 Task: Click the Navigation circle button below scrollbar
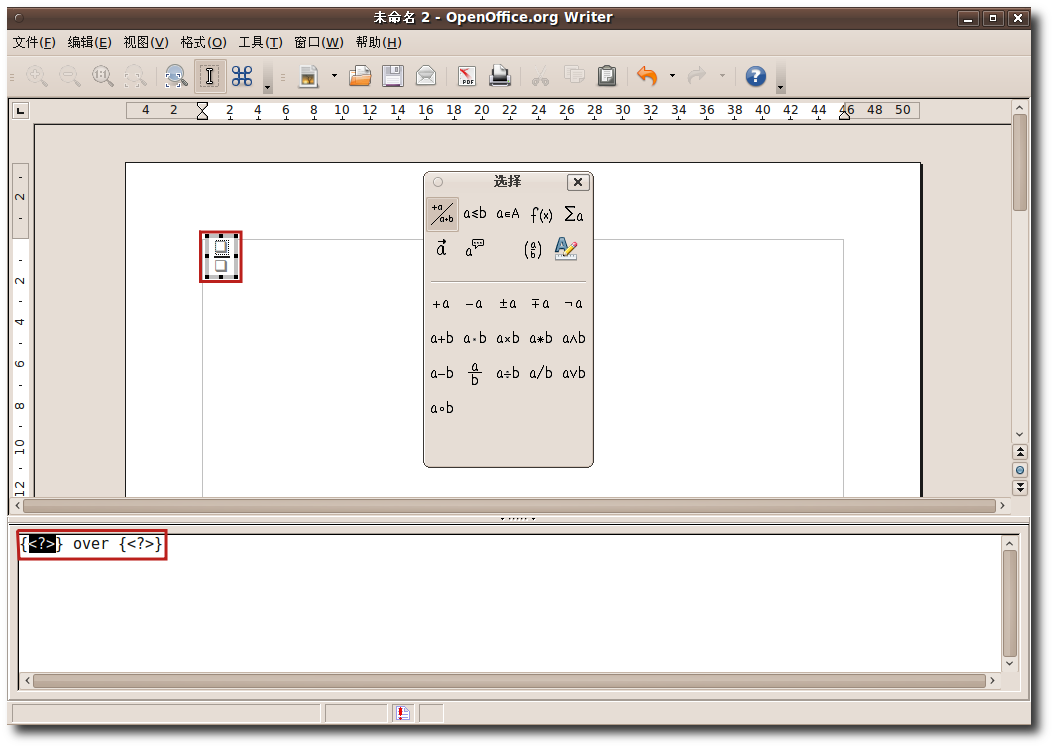pyautogui.click(x=1020, y=470)
